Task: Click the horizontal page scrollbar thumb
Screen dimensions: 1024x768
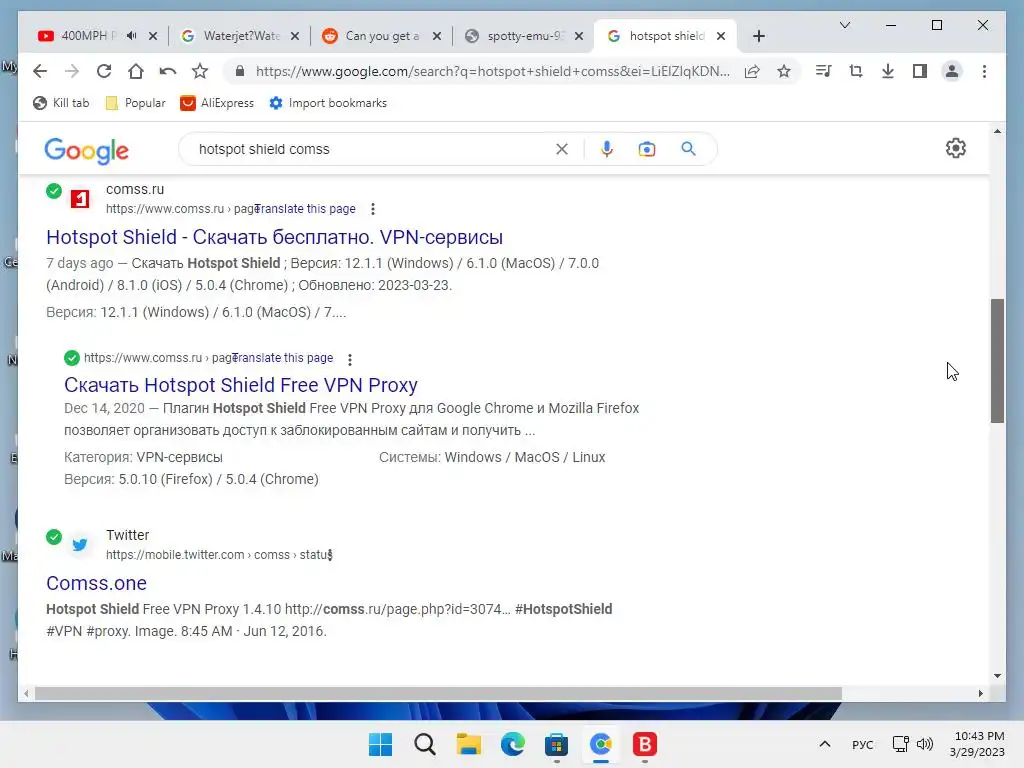Action: point(438,694)
